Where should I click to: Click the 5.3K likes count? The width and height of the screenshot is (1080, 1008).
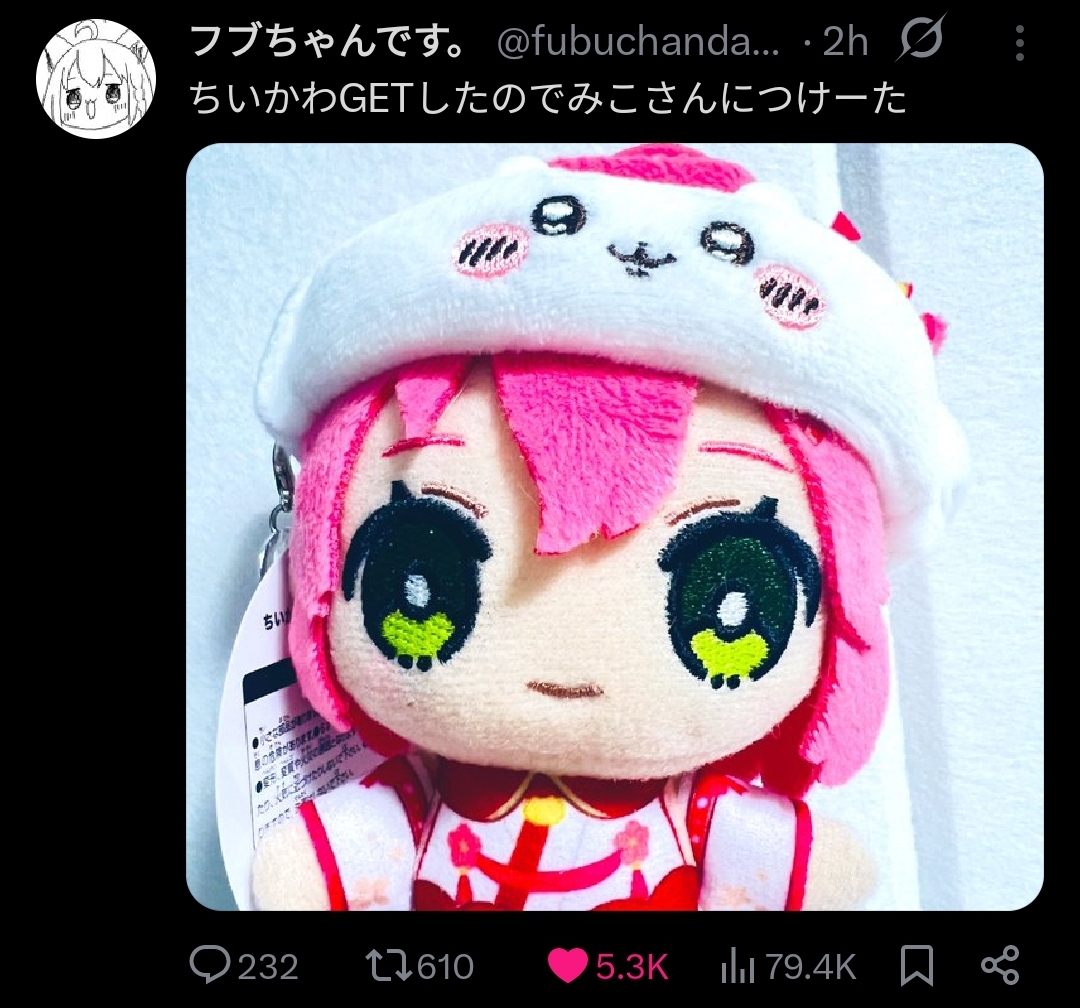pos(632,967)
